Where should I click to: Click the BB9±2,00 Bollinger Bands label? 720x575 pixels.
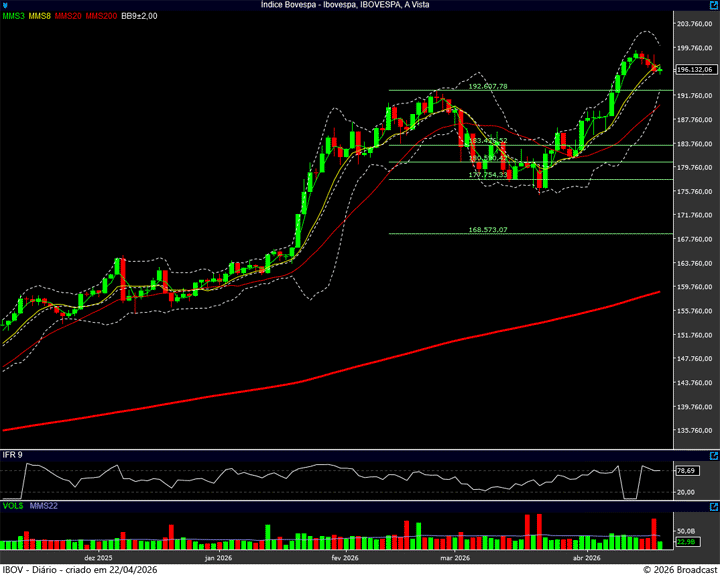(x=140, y=17)
